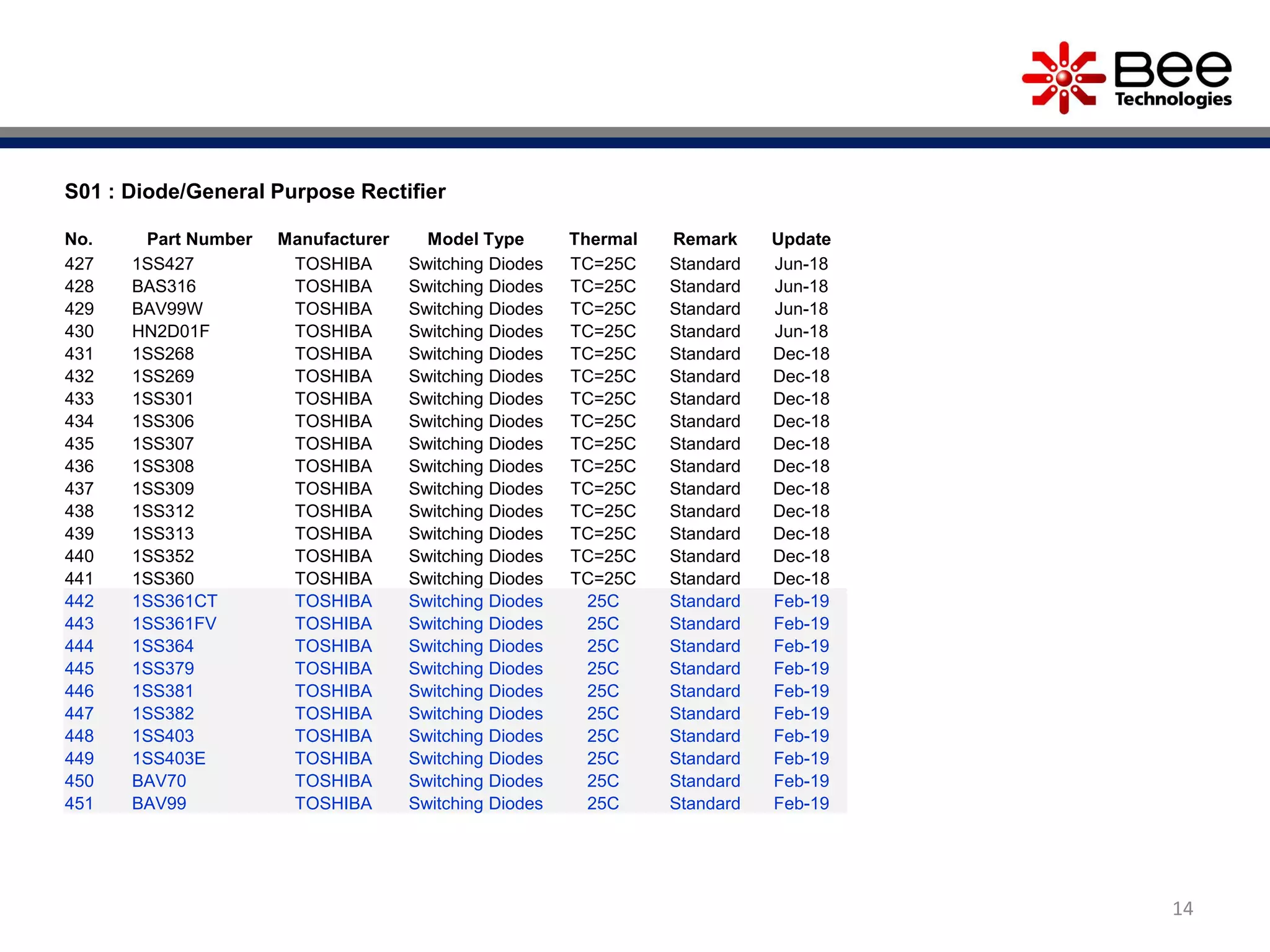1270x952 pixels.
Task: Click the S01 Diode/General Purpose Rectifier heading
Action: 255,192
